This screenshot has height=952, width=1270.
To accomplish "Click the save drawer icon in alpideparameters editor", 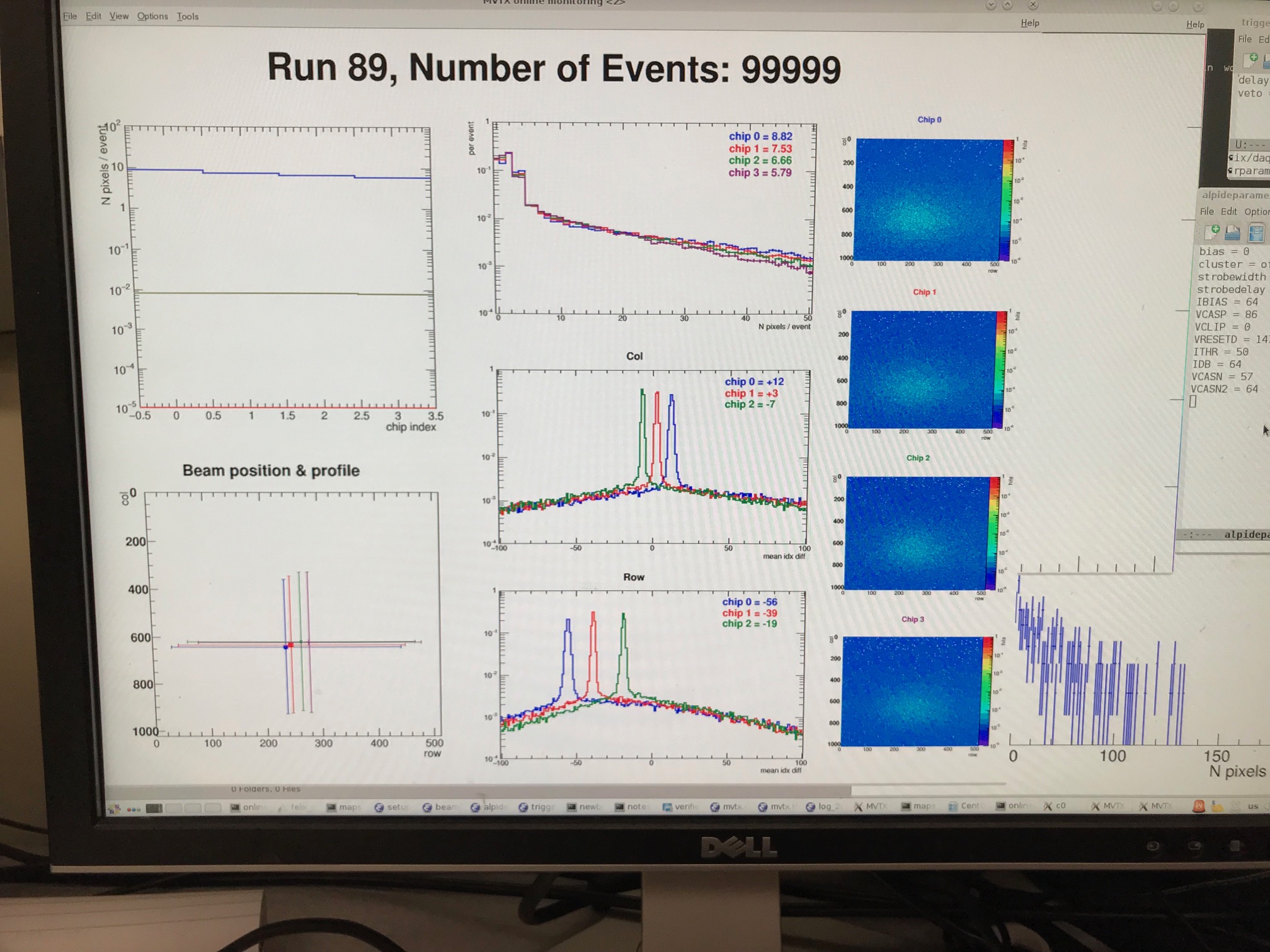I will 1256,233.
